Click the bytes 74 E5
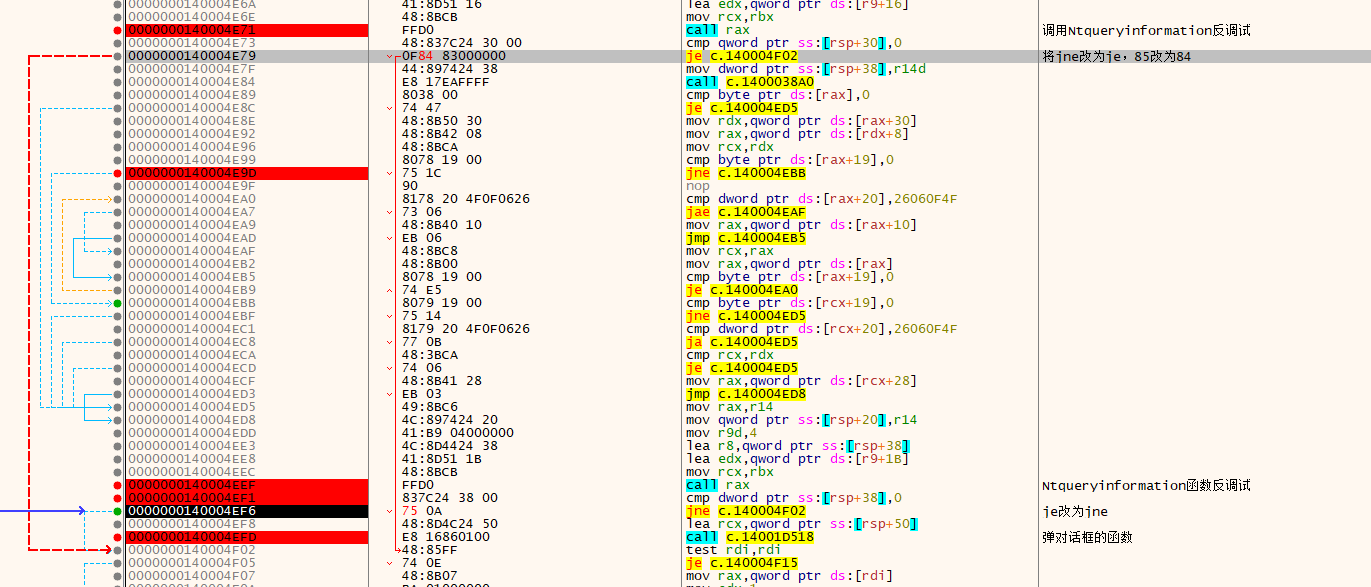 pyautogui.click(x=421, y=290)
